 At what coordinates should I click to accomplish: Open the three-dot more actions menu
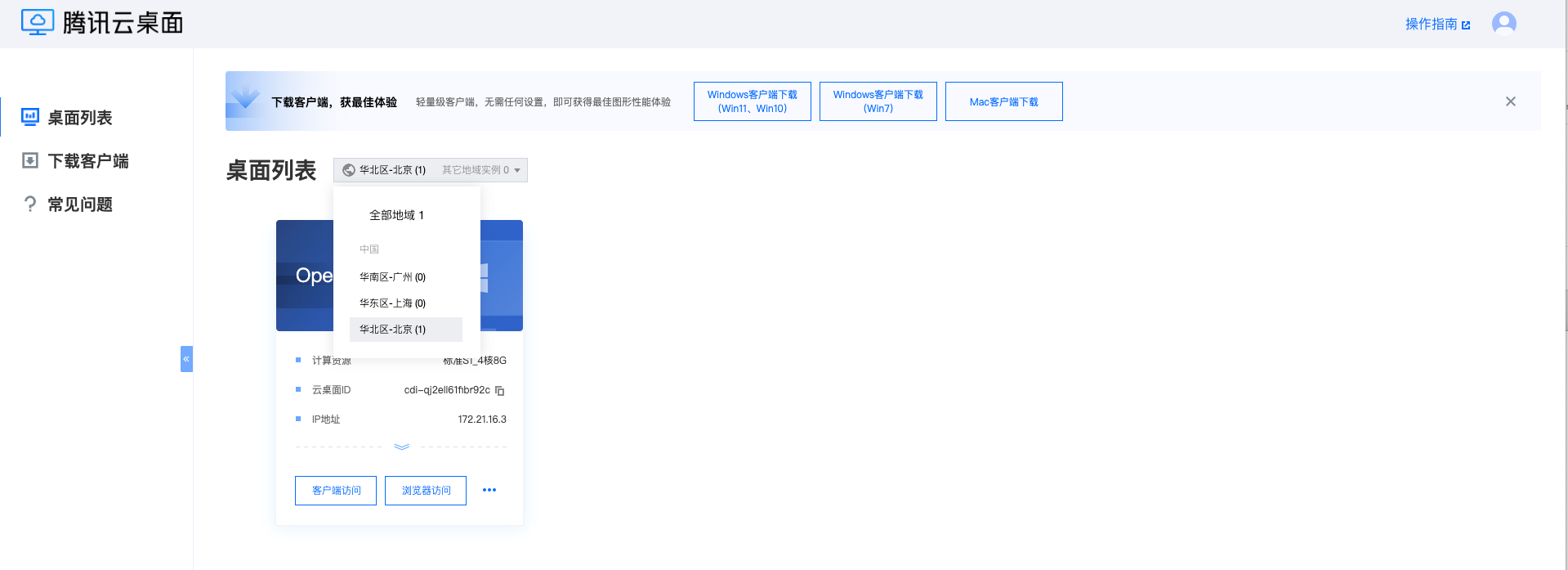coord(489,490)
